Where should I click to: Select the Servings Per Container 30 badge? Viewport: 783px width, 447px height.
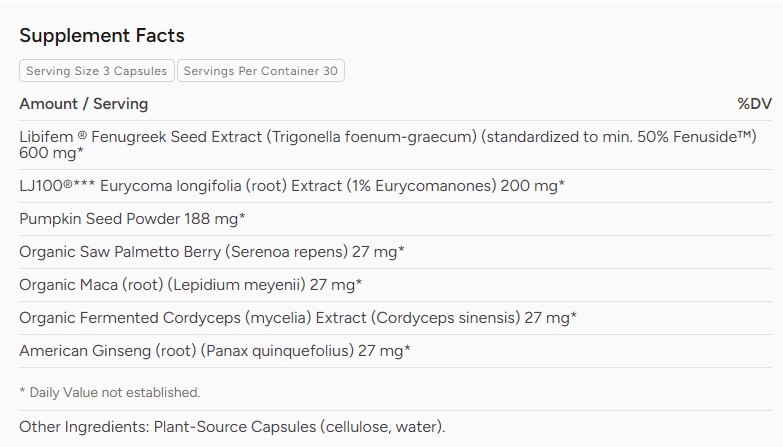[261, 71]
